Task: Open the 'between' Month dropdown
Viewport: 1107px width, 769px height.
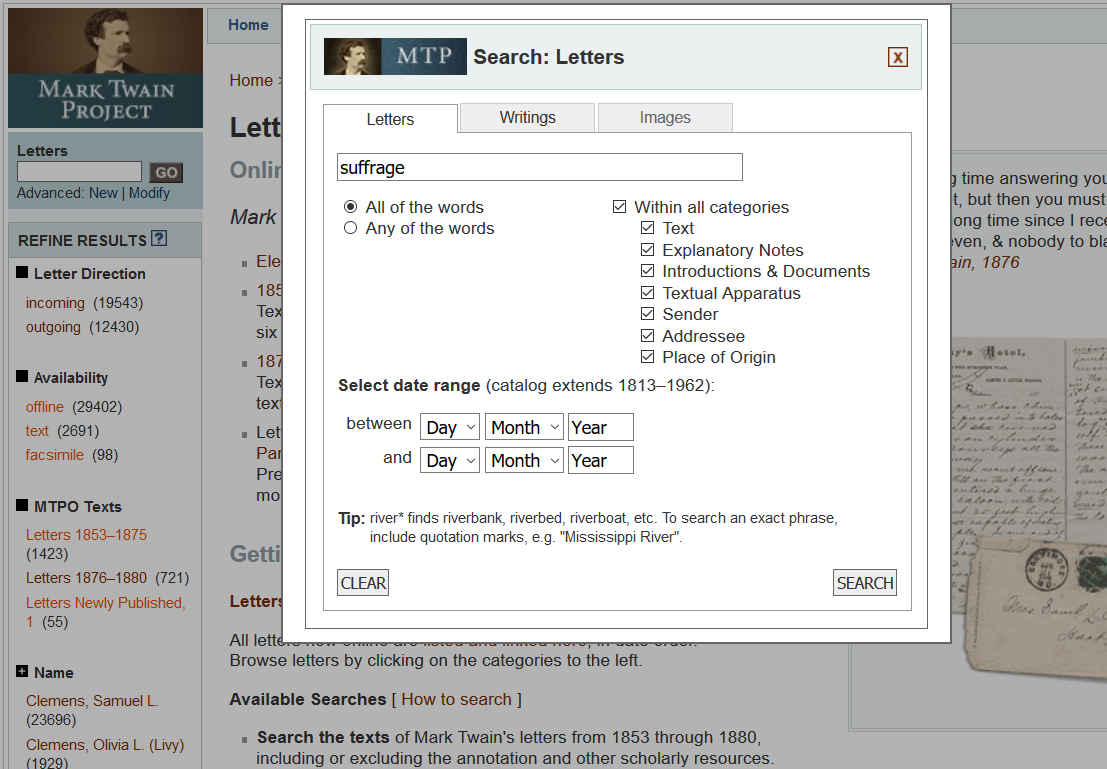Action: click(524, 427)
